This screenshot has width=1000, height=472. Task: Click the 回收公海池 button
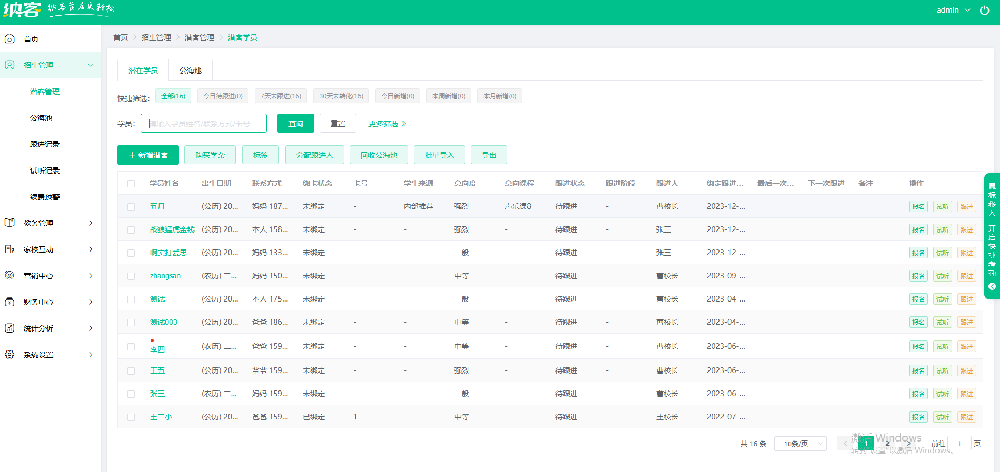tap(379, 155)
